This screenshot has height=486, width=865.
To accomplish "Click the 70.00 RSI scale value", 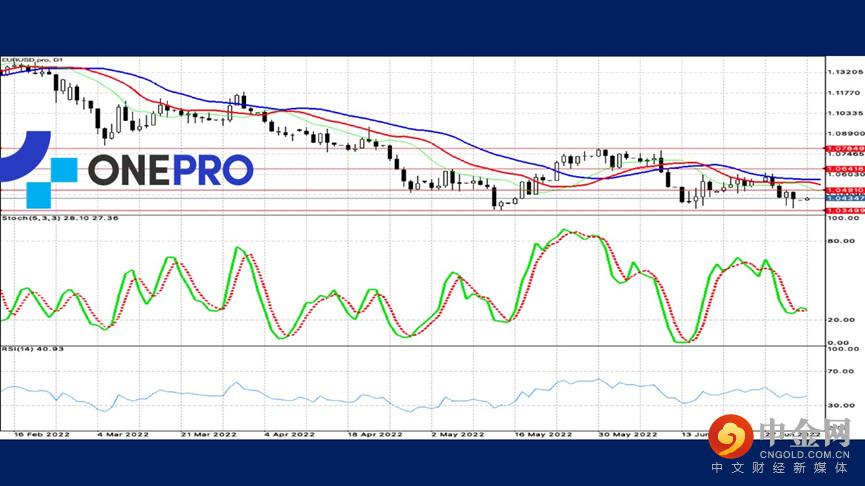I will [836, 371].
